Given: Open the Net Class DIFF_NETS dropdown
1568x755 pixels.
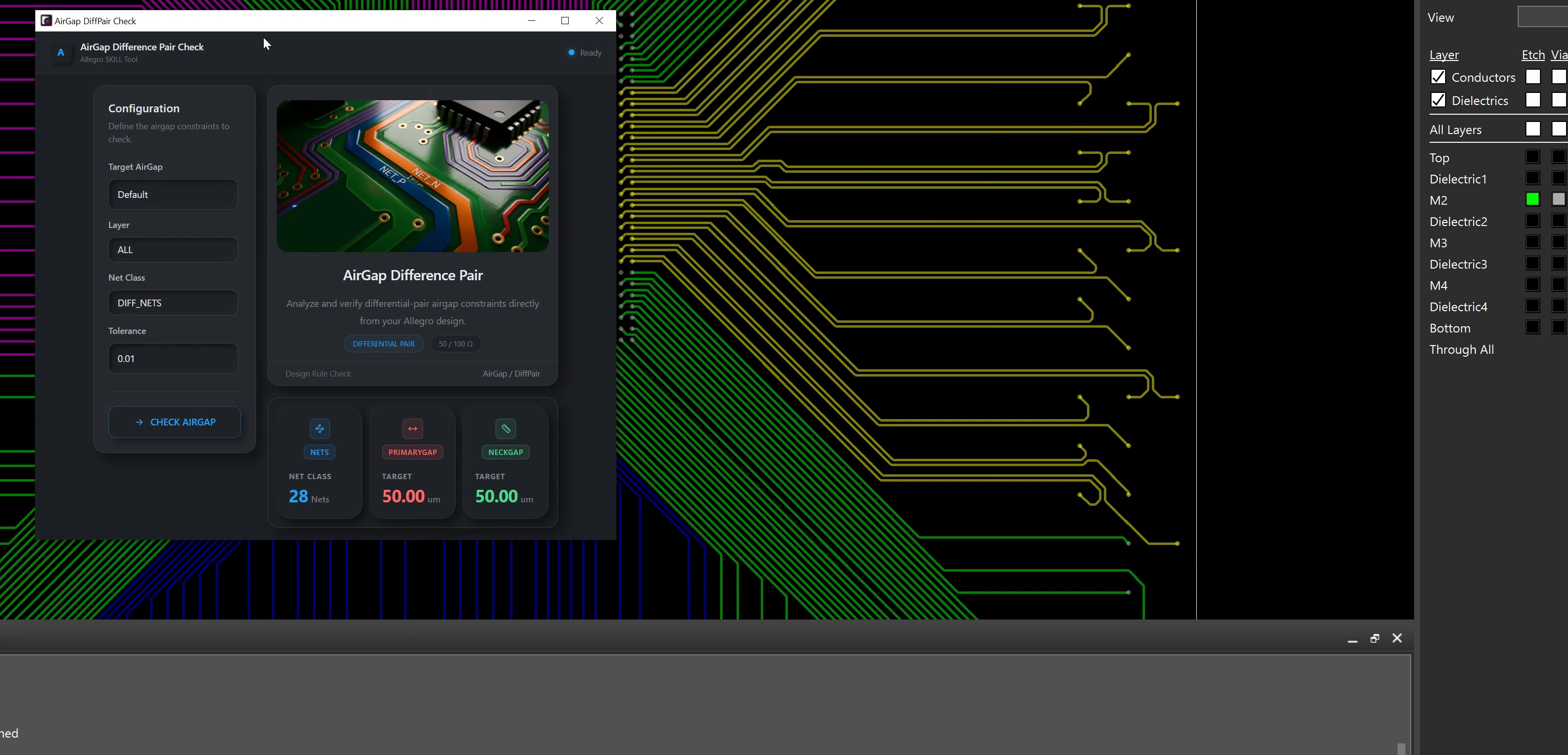Looking at the screenshot, I should [x=173, y=302].
